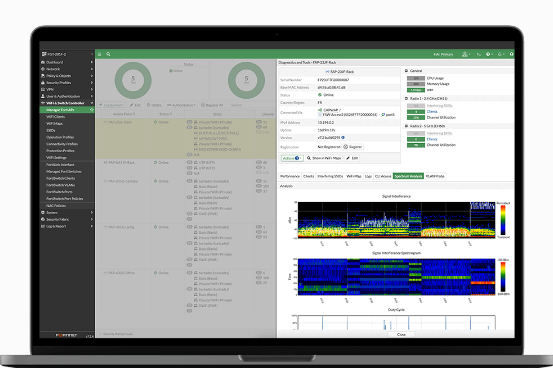Click the info icon next to firmware version
The height and width of the screenshot is (368, 553).
343,138
